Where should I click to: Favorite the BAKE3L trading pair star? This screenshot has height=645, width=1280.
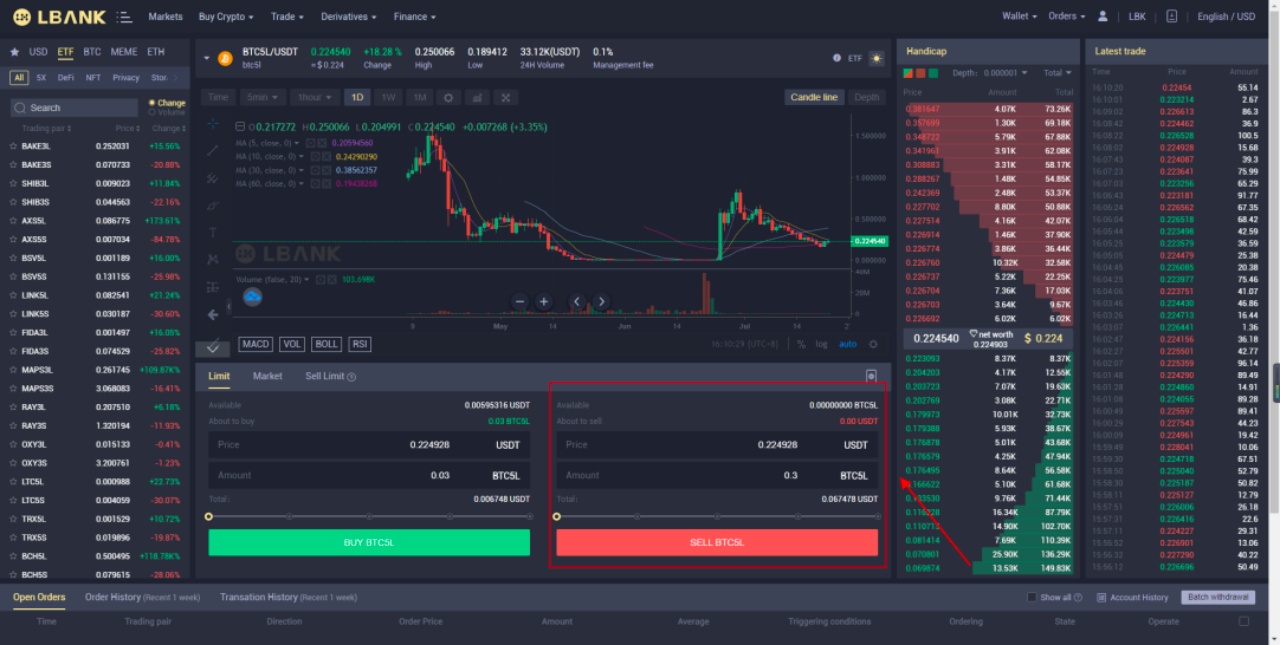[x=13, y=146]
